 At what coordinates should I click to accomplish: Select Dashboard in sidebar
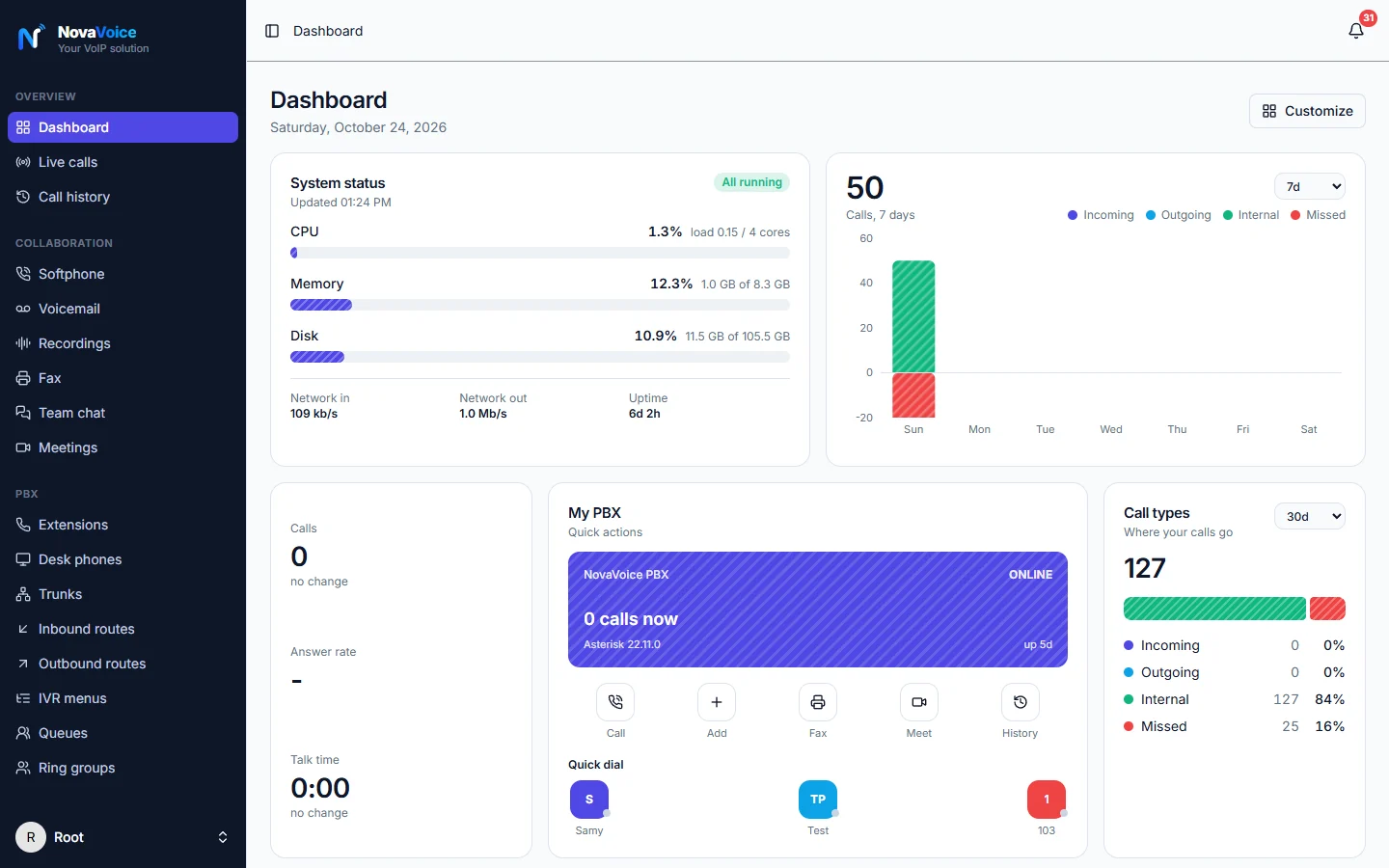[x=123, y=127]
